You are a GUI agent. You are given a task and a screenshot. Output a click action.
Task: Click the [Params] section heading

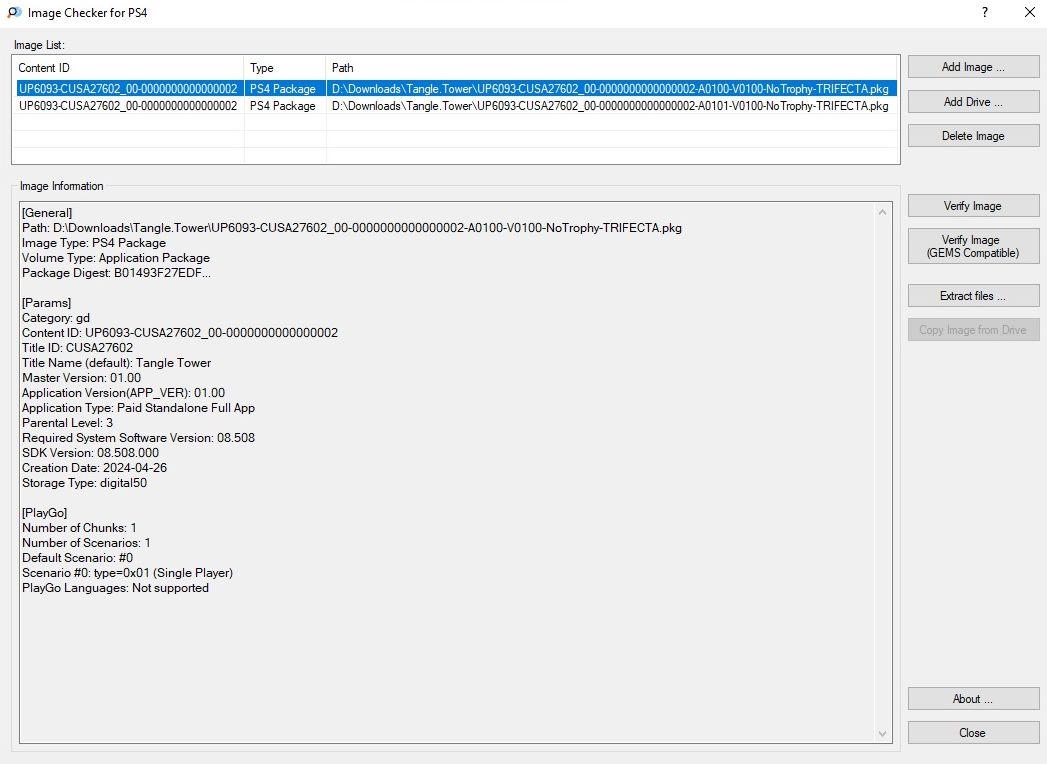[x=46, y=303]
